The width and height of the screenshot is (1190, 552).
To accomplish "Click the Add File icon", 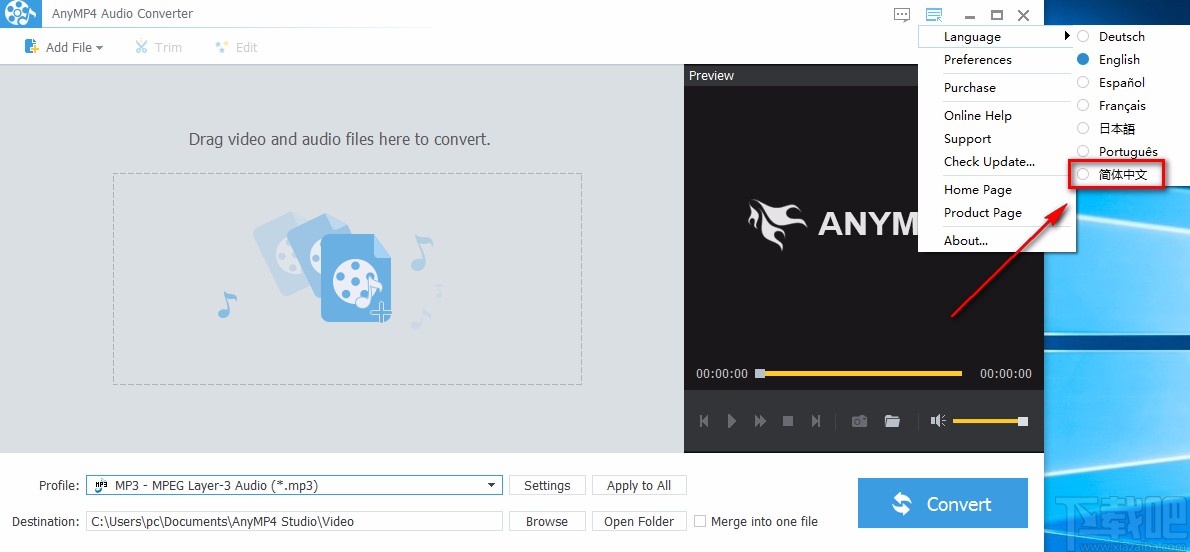I will click(x=32, y=47).
